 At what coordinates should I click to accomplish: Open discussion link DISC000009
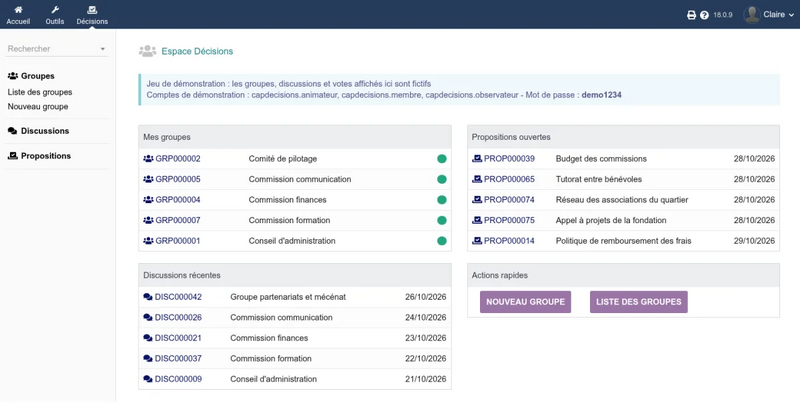coord(179,379)
